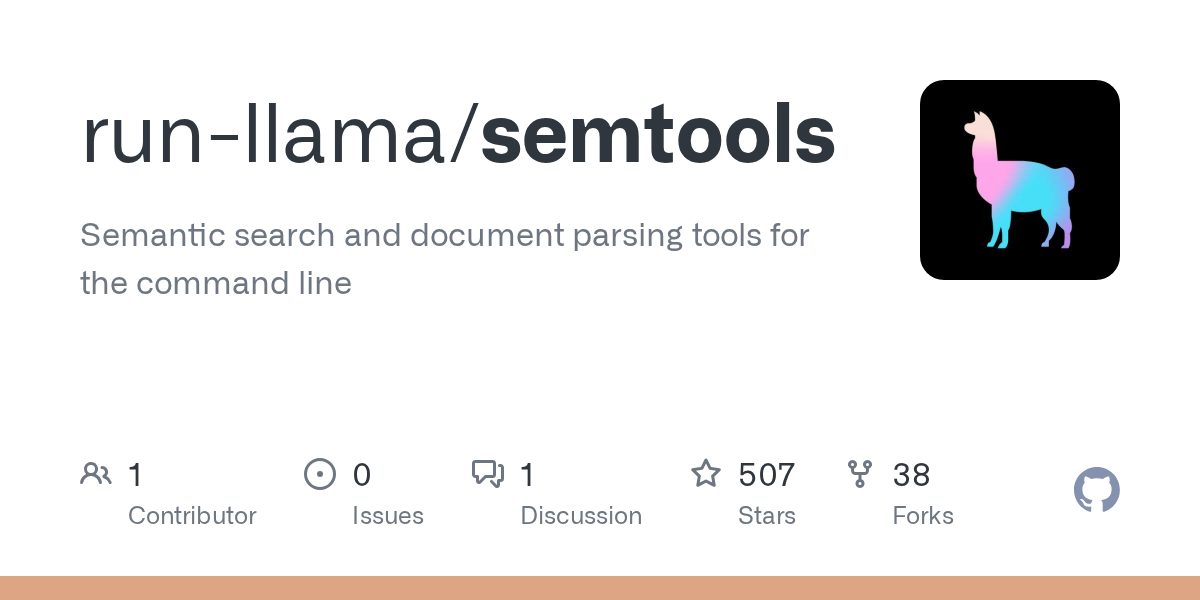Click the 38 forks count

pos(911,474)
